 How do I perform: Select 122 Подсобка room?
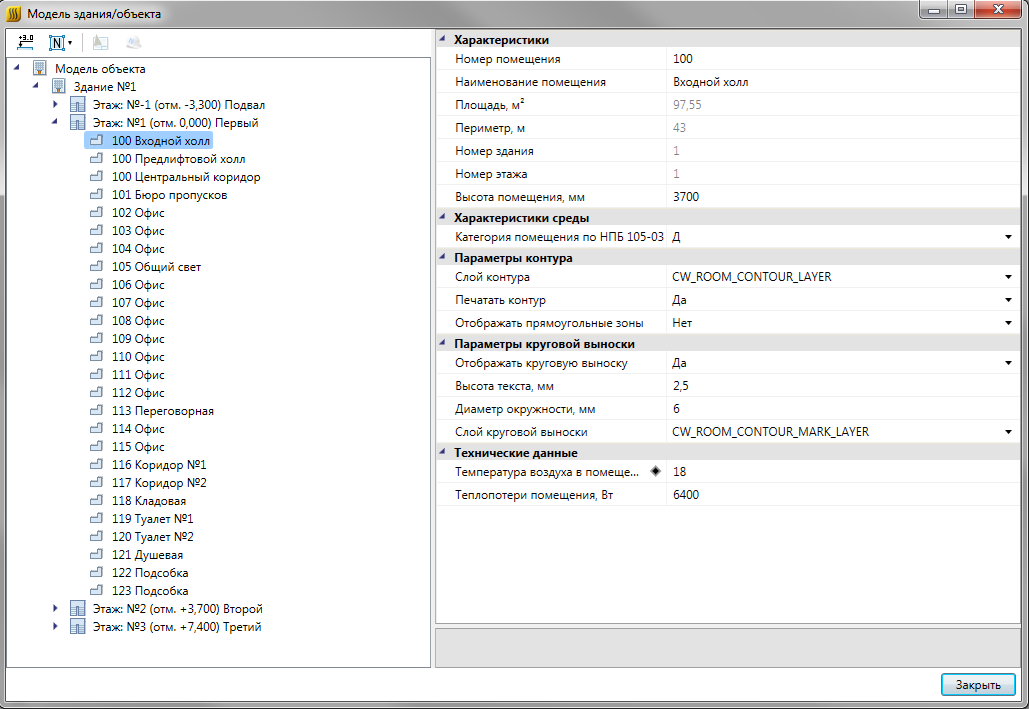point(150,572)
